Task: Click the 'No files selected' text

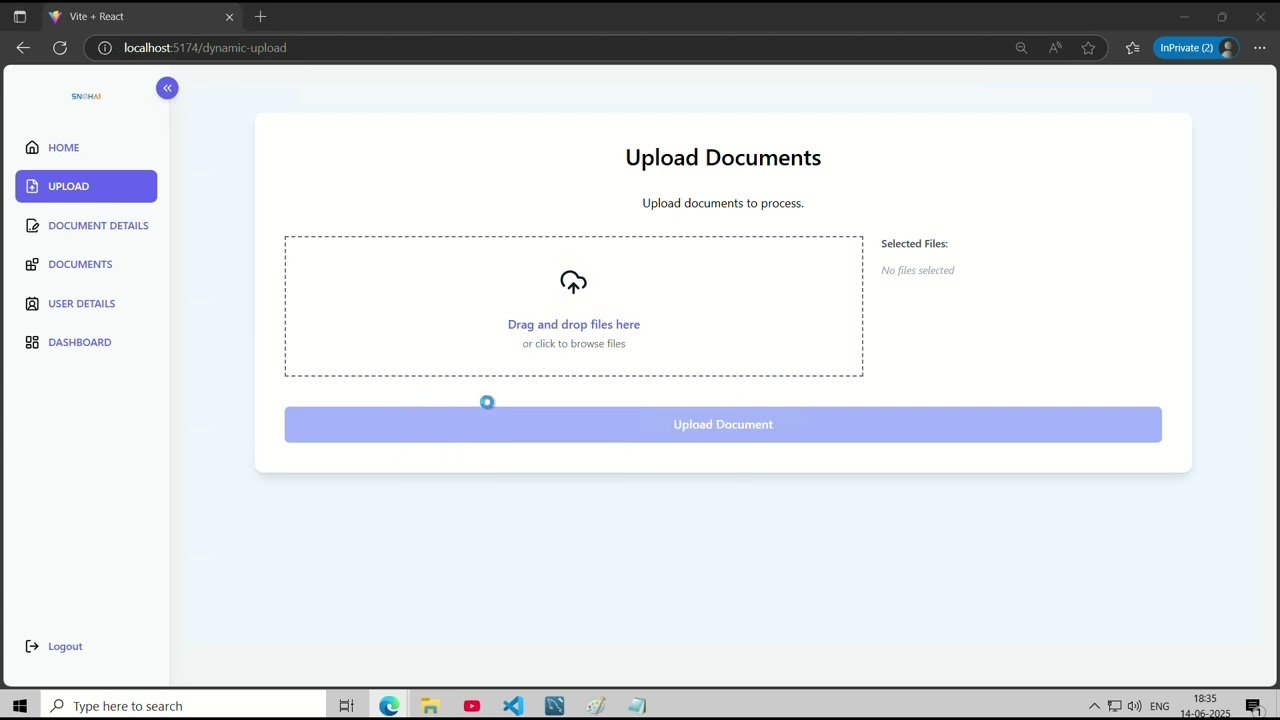Action: click(x=917, y=270)
